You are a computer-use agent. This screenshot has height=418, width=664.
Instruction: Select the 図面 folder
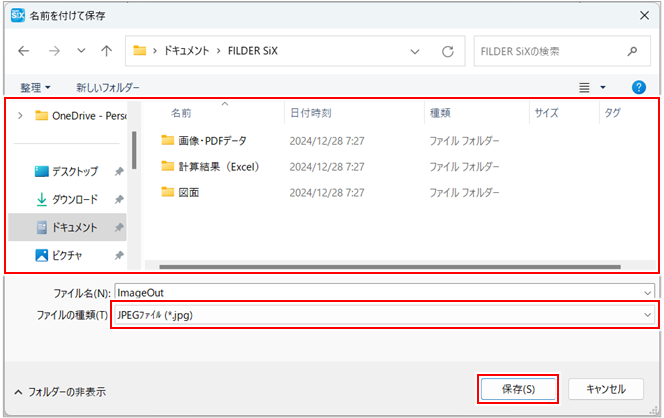(x=188, y=192)
